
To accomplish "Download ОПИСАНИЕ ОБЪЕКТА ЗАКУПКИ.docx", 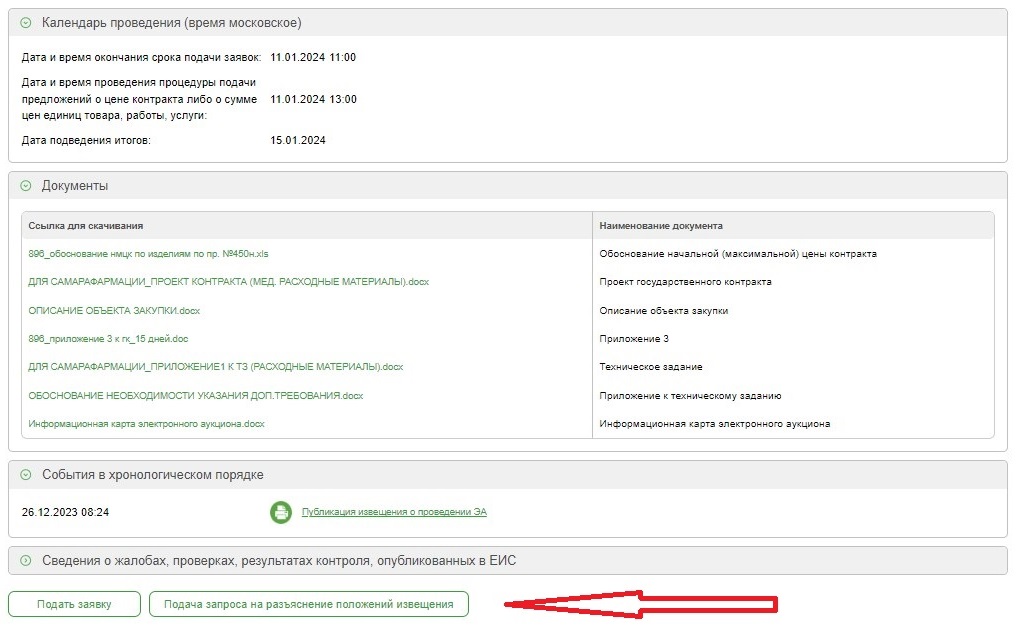I will pyautogui.click(x=115, y=311).
